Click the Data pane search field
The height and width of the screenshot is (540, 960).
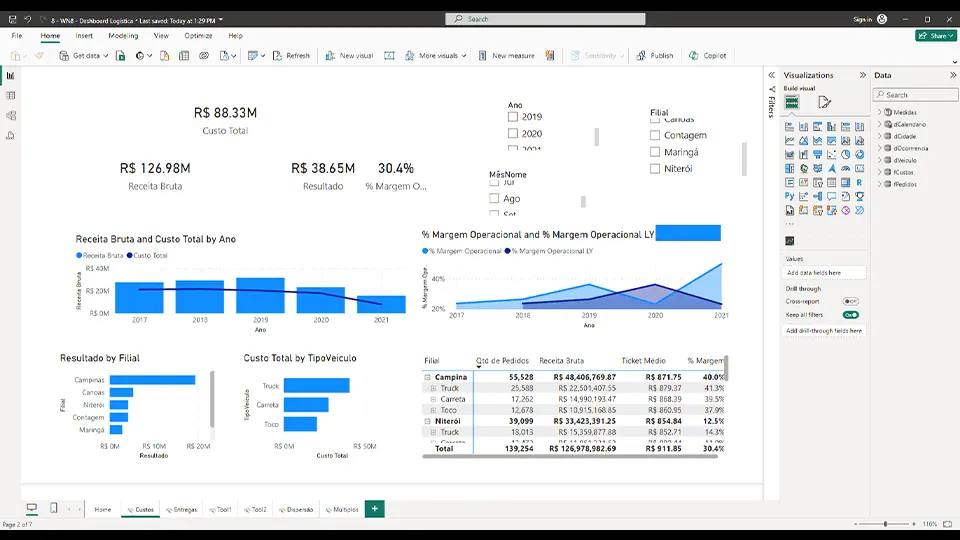(x=916, y=95)
